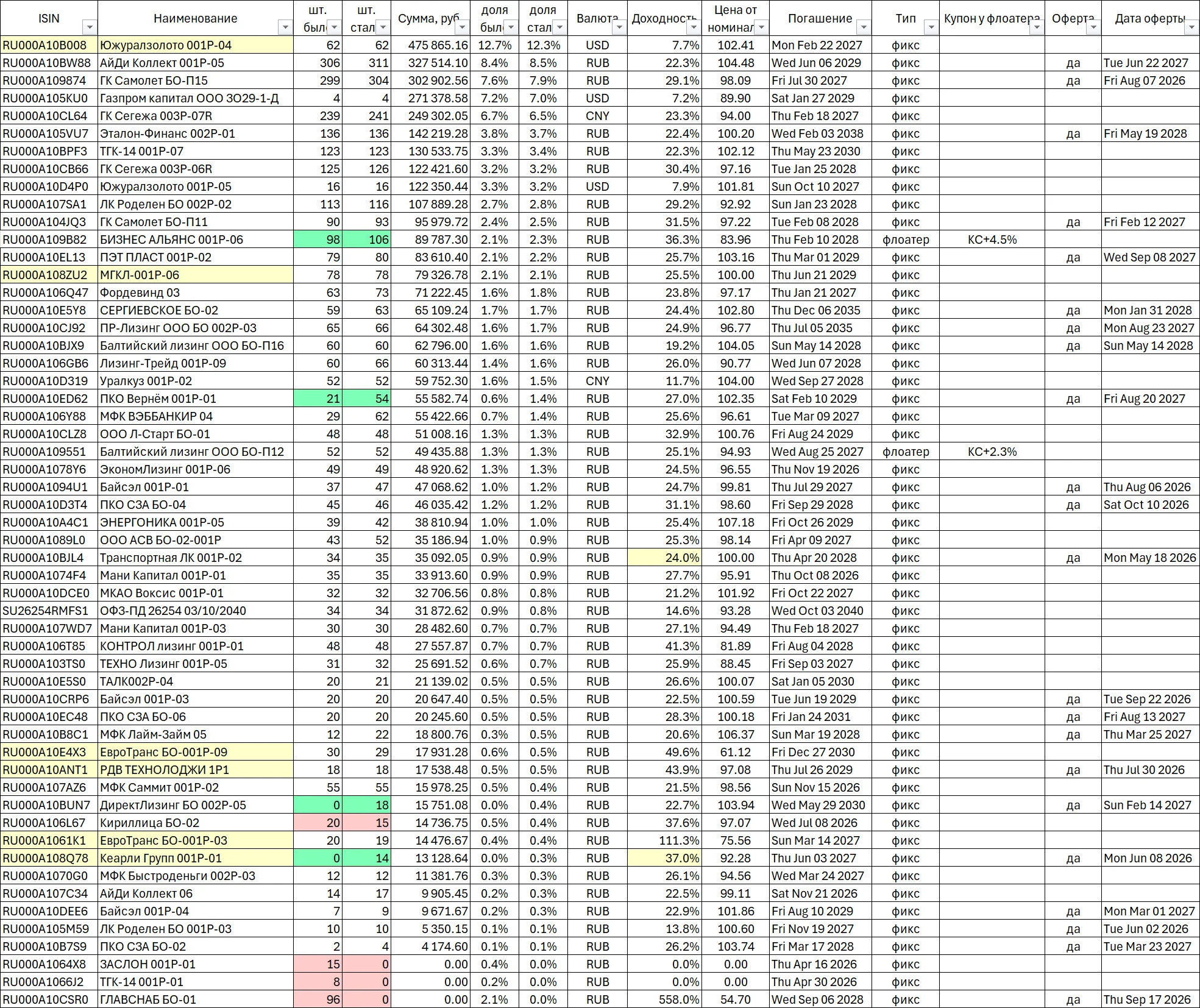Open the доля была column filter dropdown
1200x1008 pixels.
511,27
